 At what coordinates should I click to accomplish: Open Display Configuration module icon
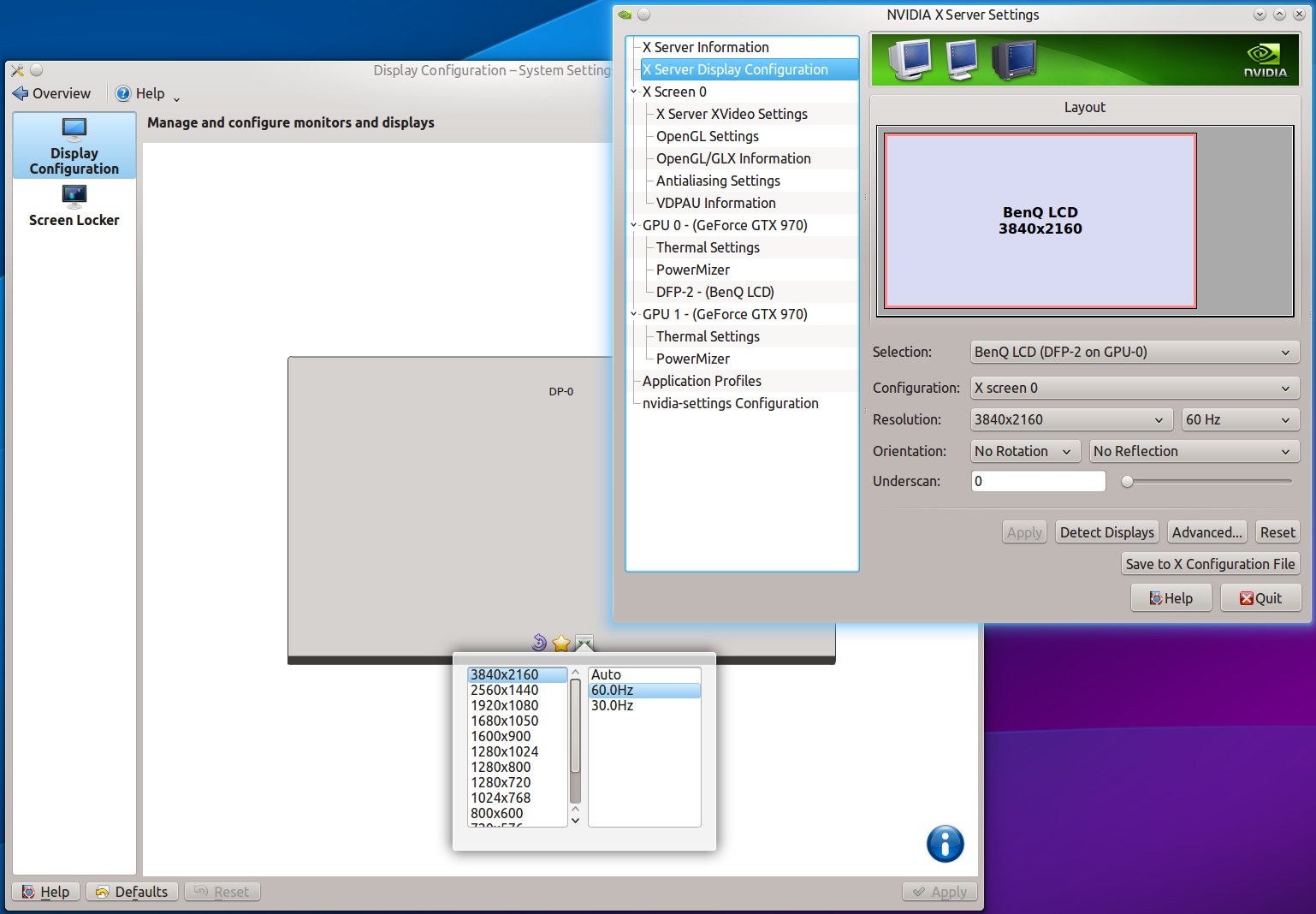(x=74, y=146)
